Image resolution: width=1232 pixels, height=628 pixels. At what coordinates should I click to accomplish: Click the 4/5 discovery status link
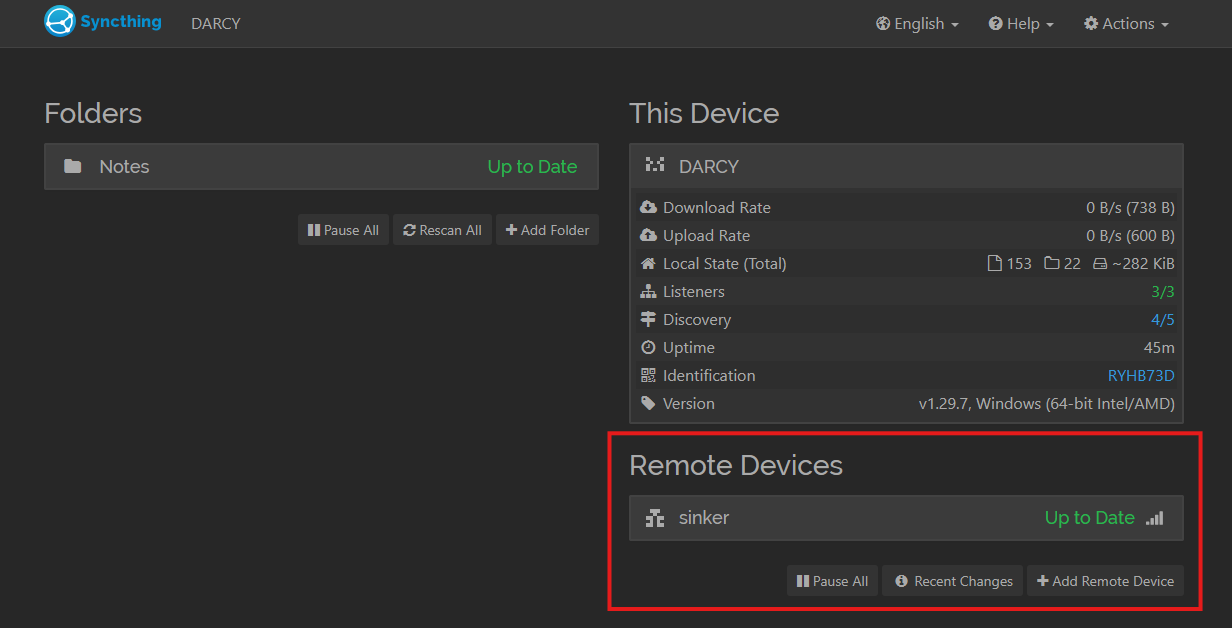pyautogui.click(x=1163, y=319)
